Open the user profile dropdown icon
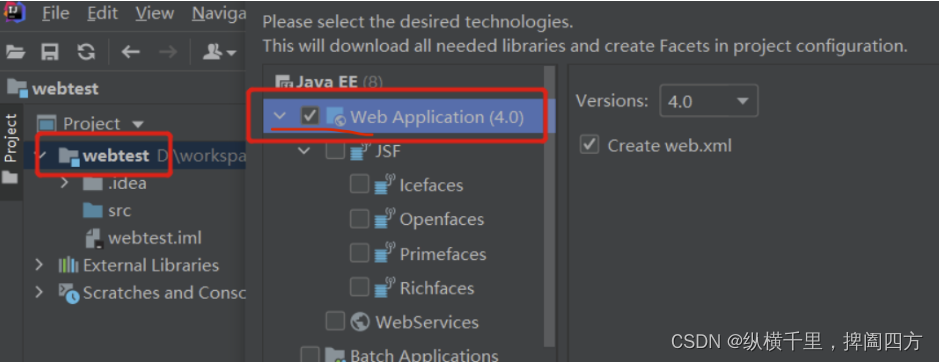Screen dimensions: 939x362 [x=219, y=52]
